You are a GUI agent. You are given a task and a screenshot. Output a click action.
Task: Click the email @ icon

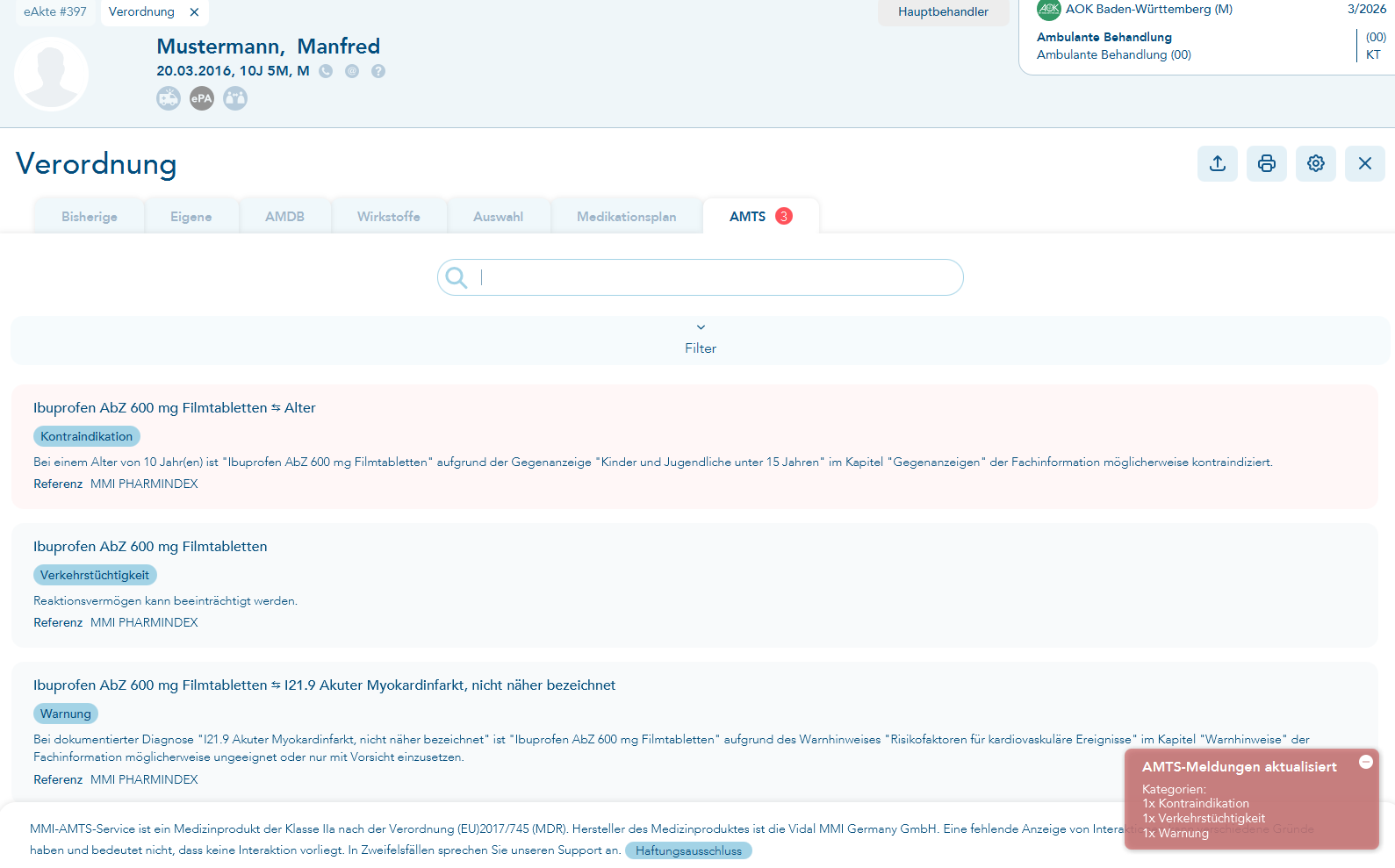tap(352, 71)
